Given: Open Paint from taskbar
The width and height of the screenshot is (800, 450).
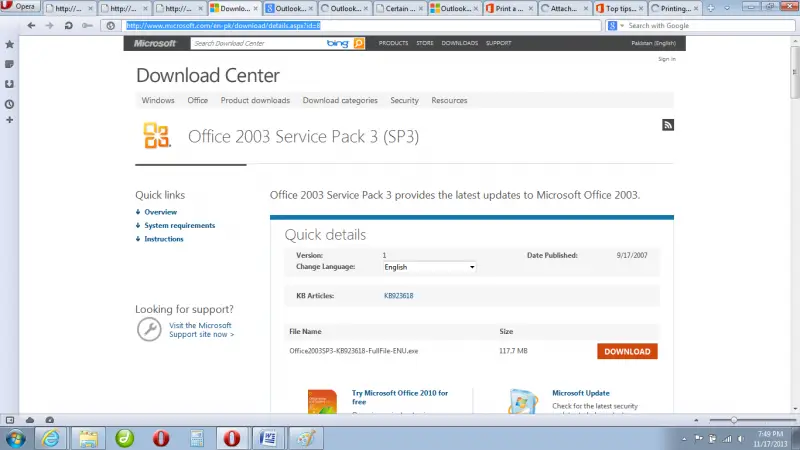Looking at the screenshot, I should coord(306,438).
